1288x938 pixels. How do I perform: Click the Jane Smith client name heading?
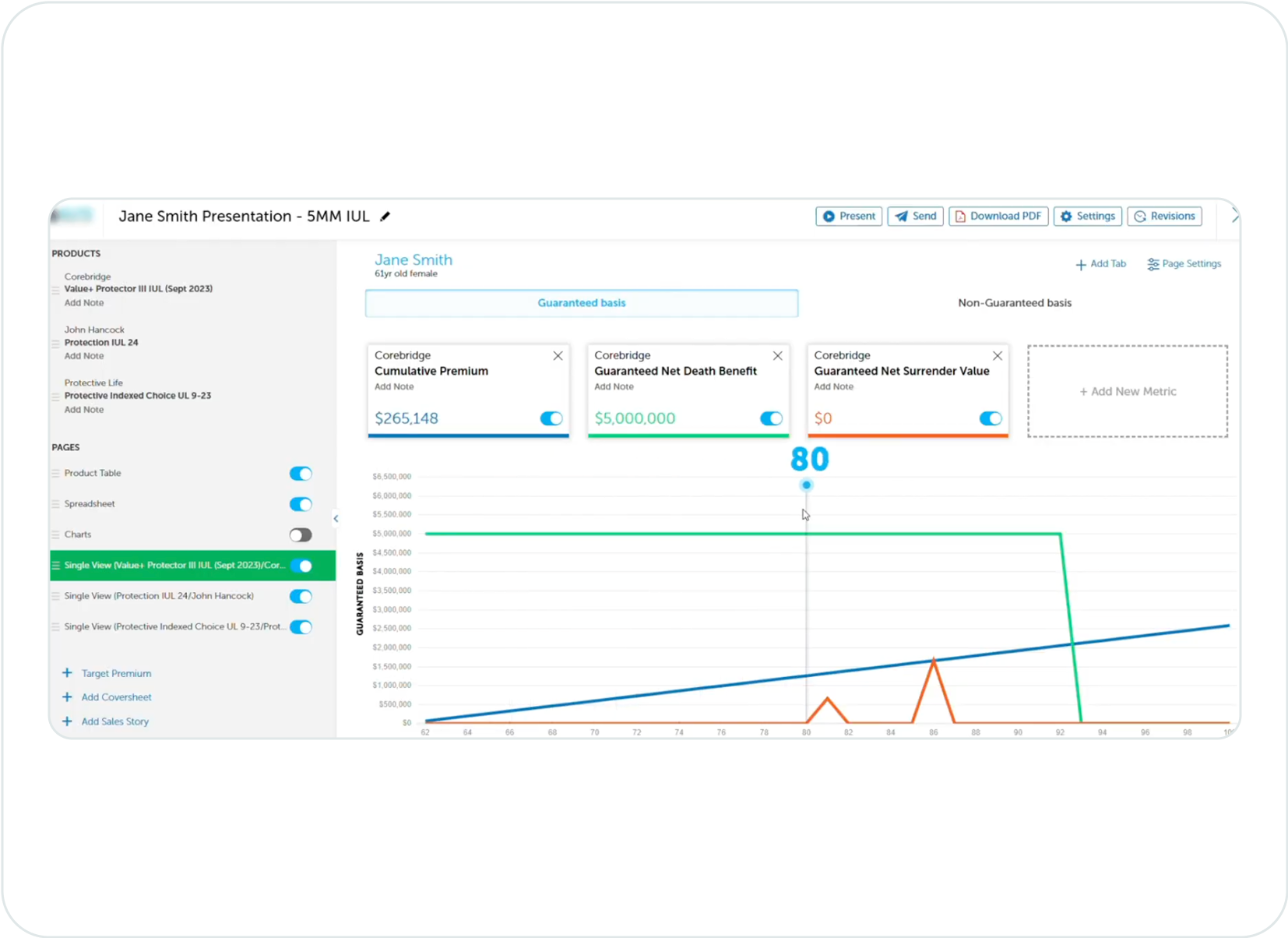(413, 260)
